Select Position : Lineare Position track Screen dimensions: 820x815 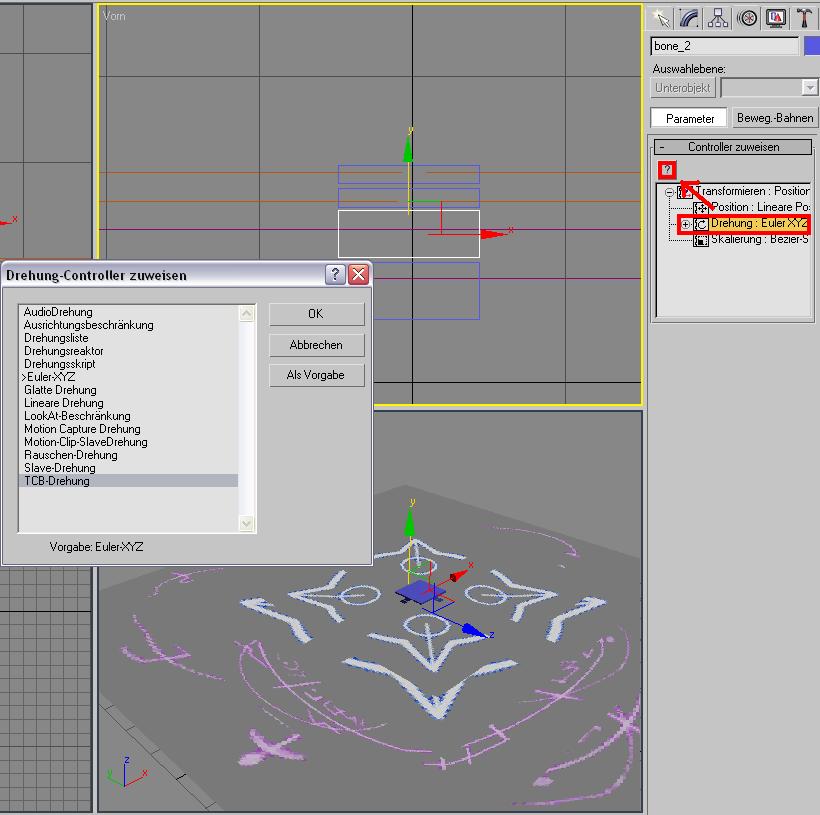pyautogui.click(x=760, y=207)
